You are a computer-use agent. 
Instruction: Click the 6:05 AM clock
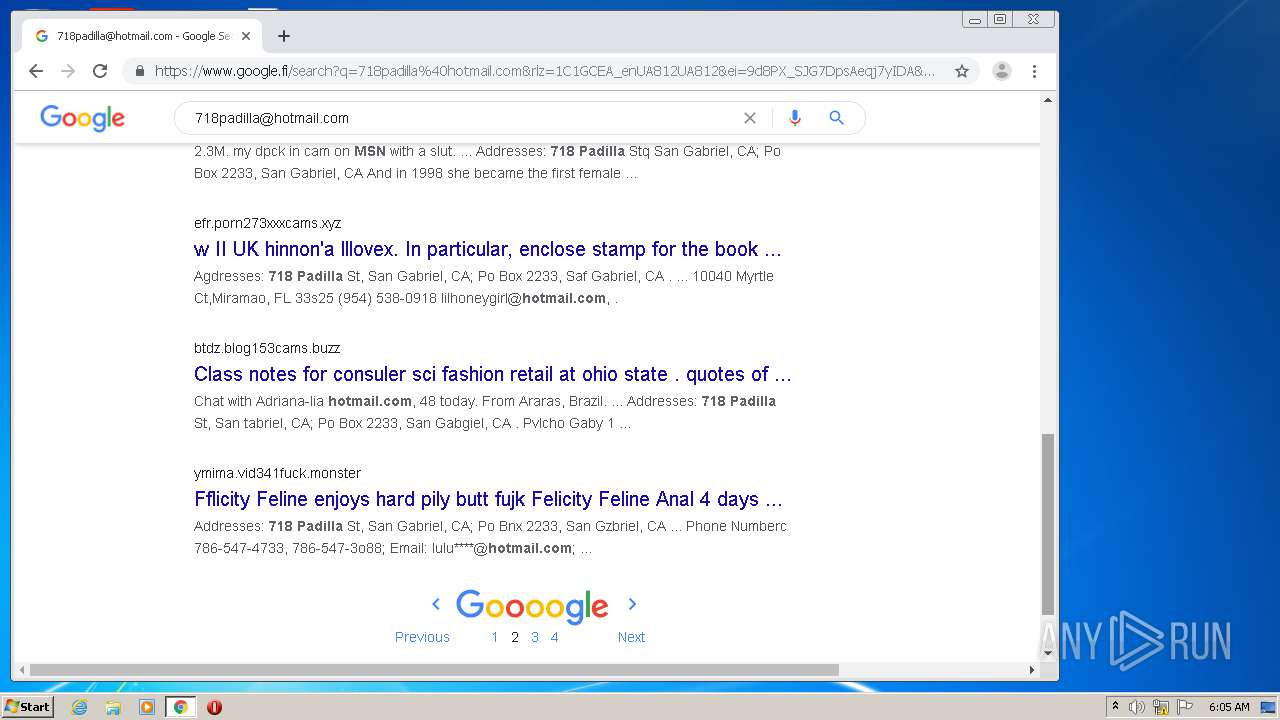[1229, 707]
